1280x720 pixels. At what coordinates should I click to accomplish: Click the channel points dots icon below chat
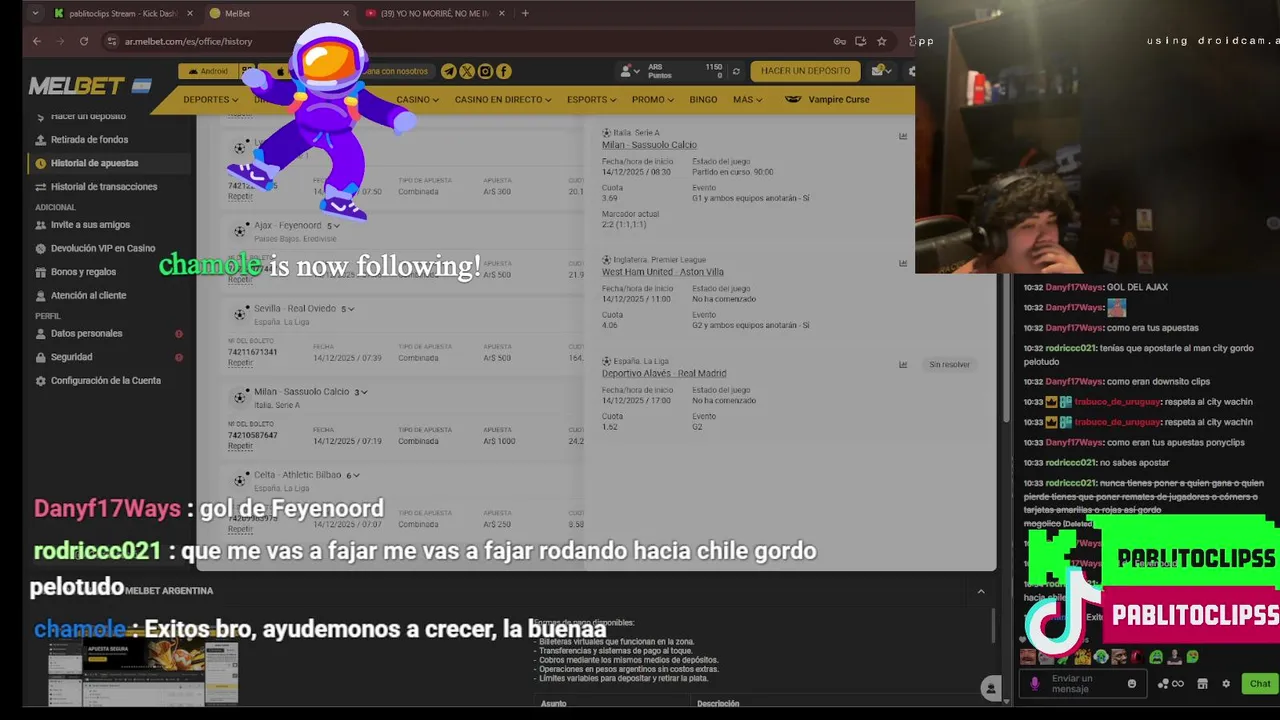click(x=1162, y=684)
